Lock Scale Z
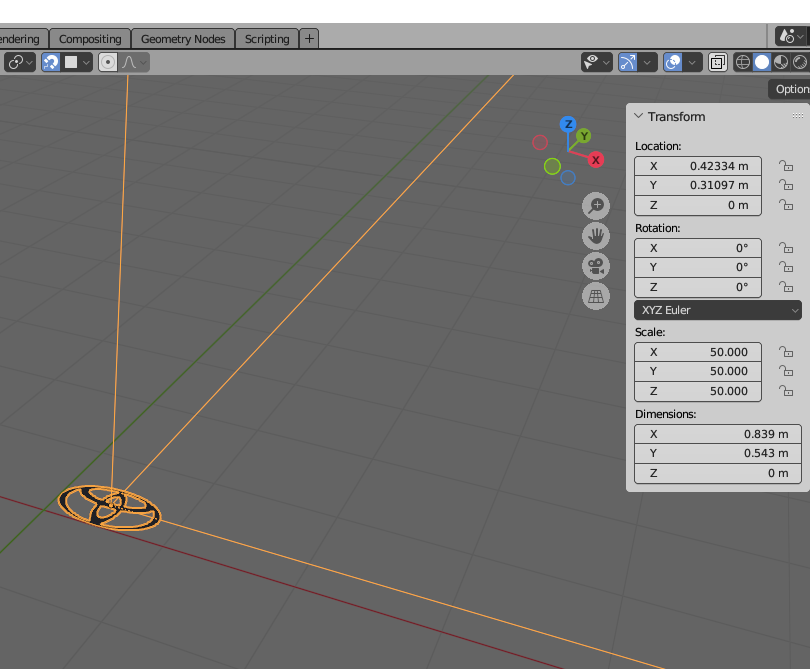Screen dimensions: 810x669 click(786, 391)
